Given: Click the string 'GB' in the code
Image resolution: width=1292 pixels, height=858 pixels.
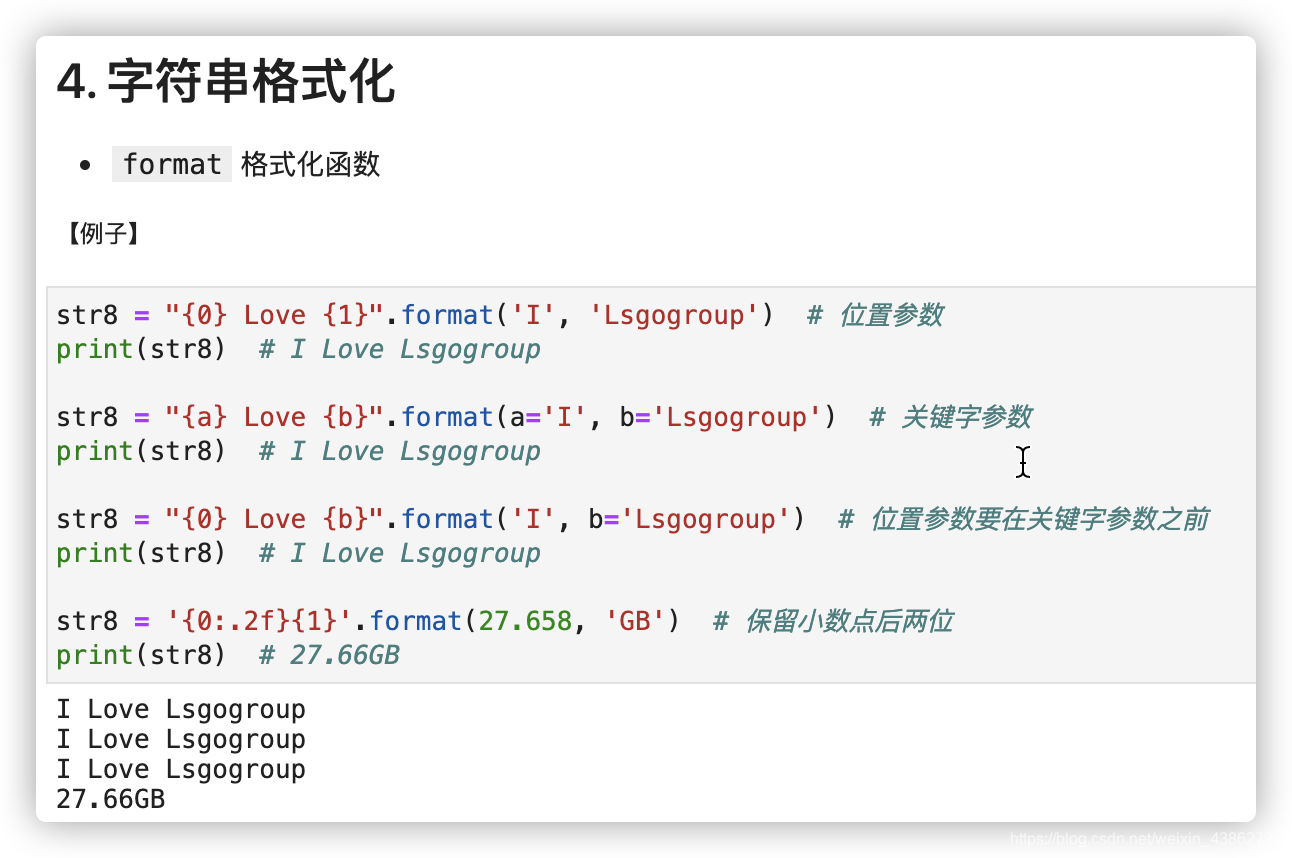Looking at the screenshot, I should (635, 621).
